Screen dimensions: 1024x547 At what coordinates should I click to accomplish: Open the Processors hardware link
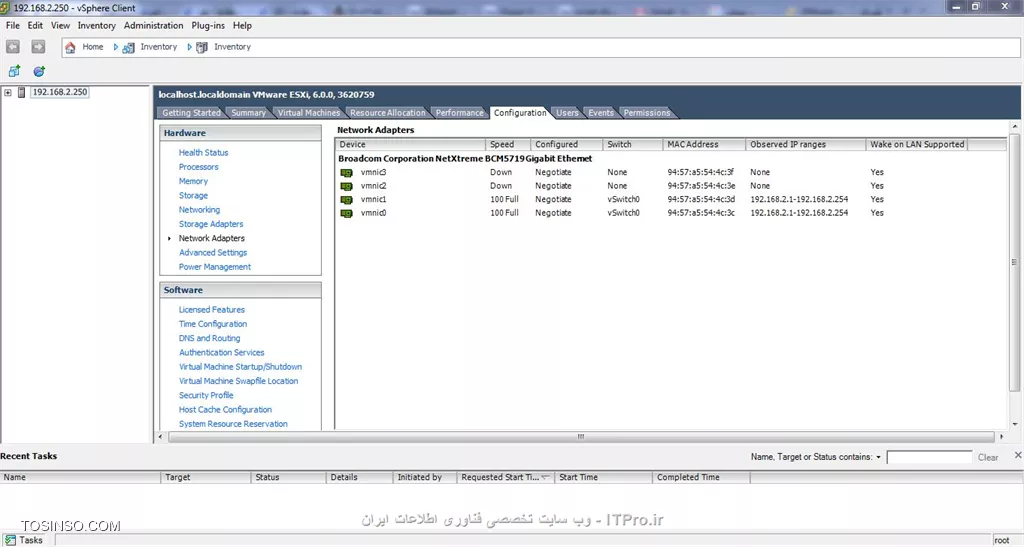coord(199,167)
